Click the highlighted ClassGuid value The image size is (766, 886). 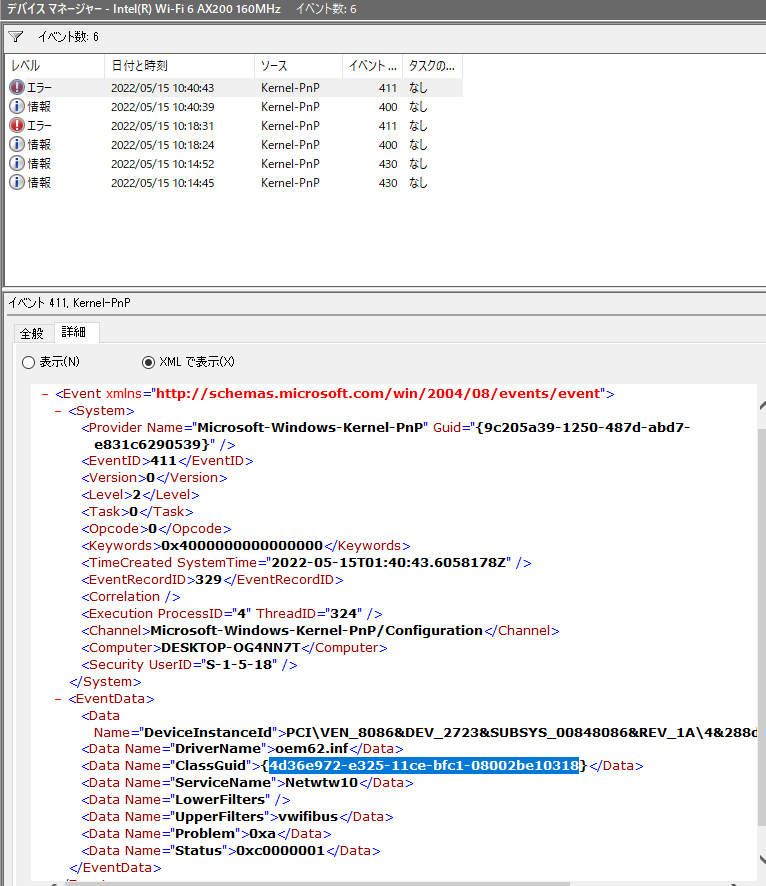[x=423, y=766]
